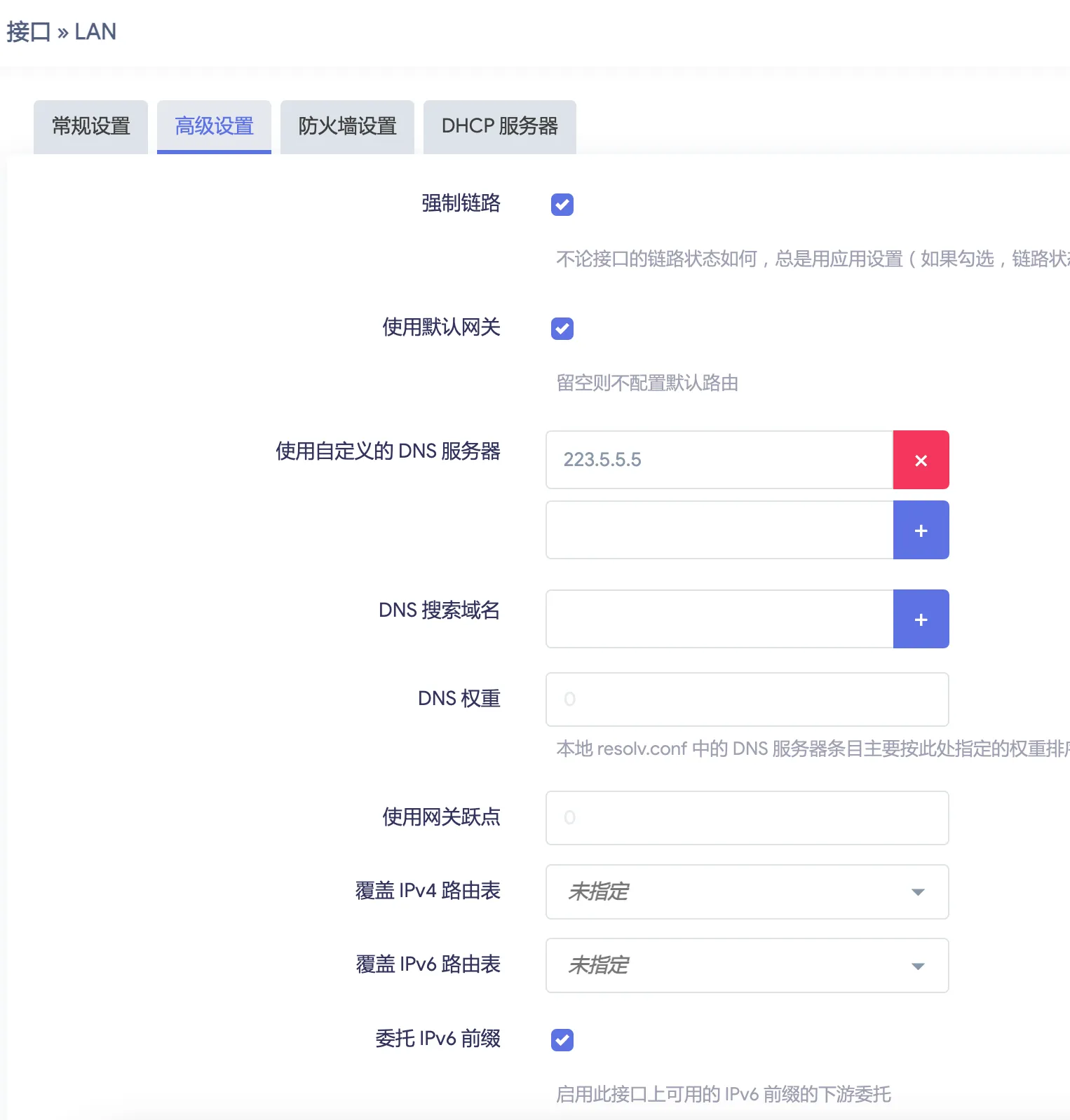Go to the DHCP 服务器 tab
The image size is (1070, 1120).
point(499,126)
